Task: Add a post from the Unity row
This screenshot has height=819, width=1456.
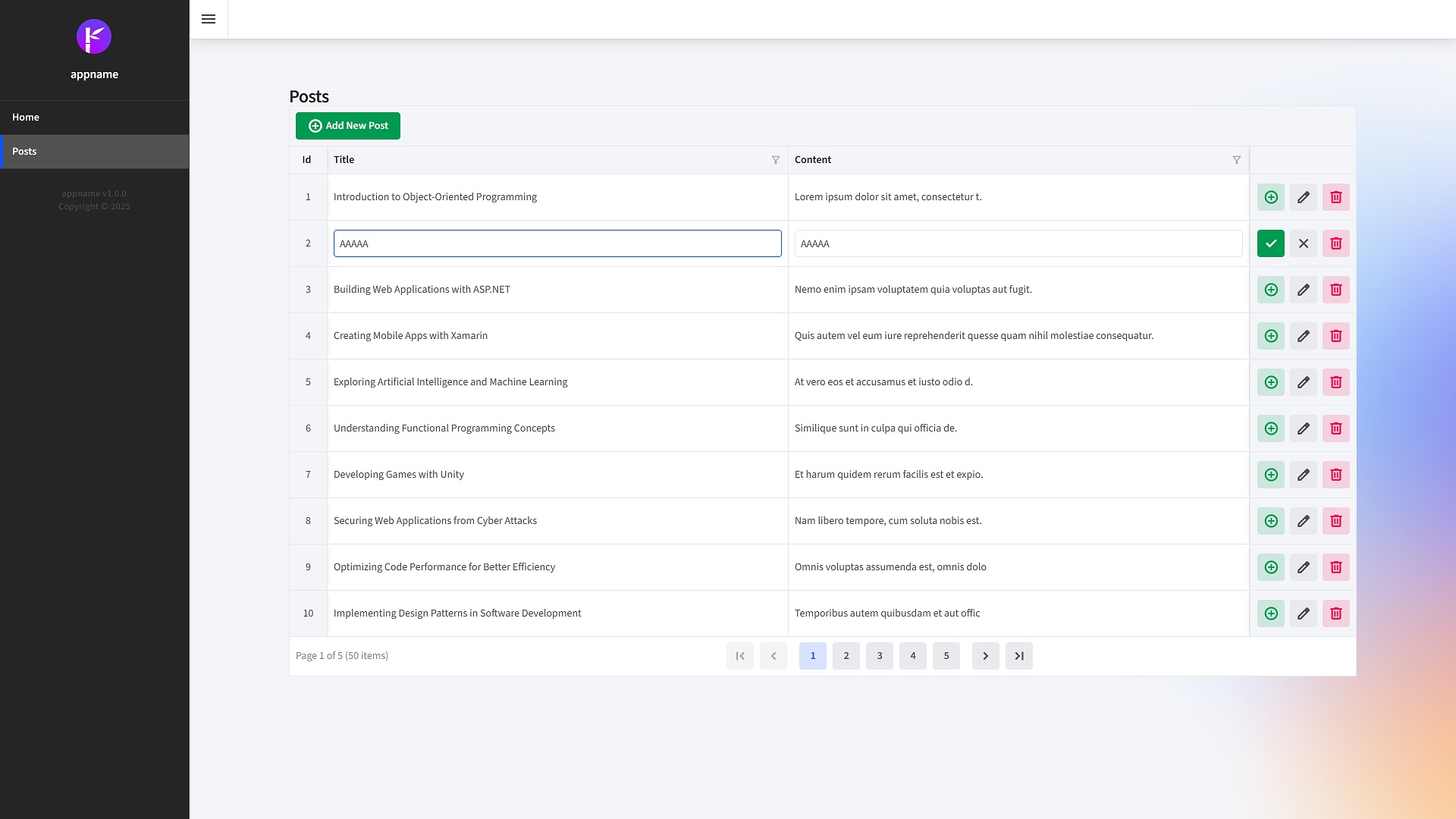Action: coord(1271,475)
